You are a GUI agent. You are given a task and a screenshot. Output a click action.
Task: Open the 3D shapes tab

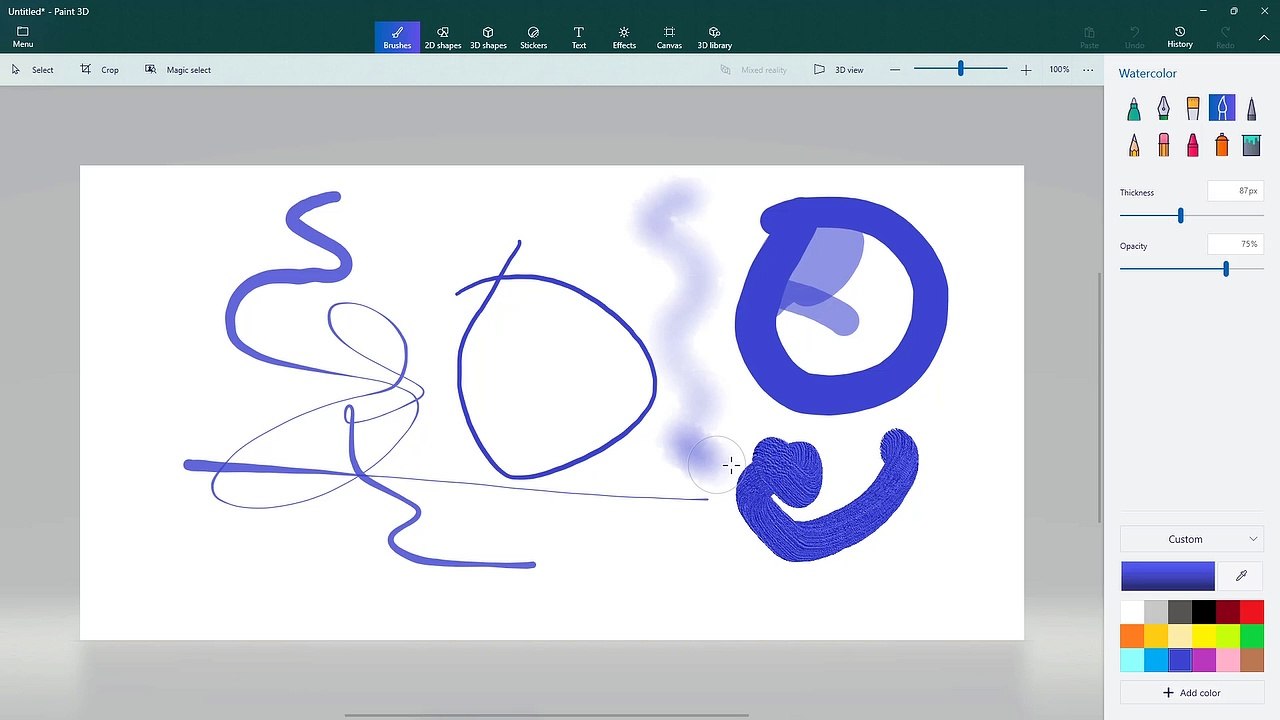(488, 37)
